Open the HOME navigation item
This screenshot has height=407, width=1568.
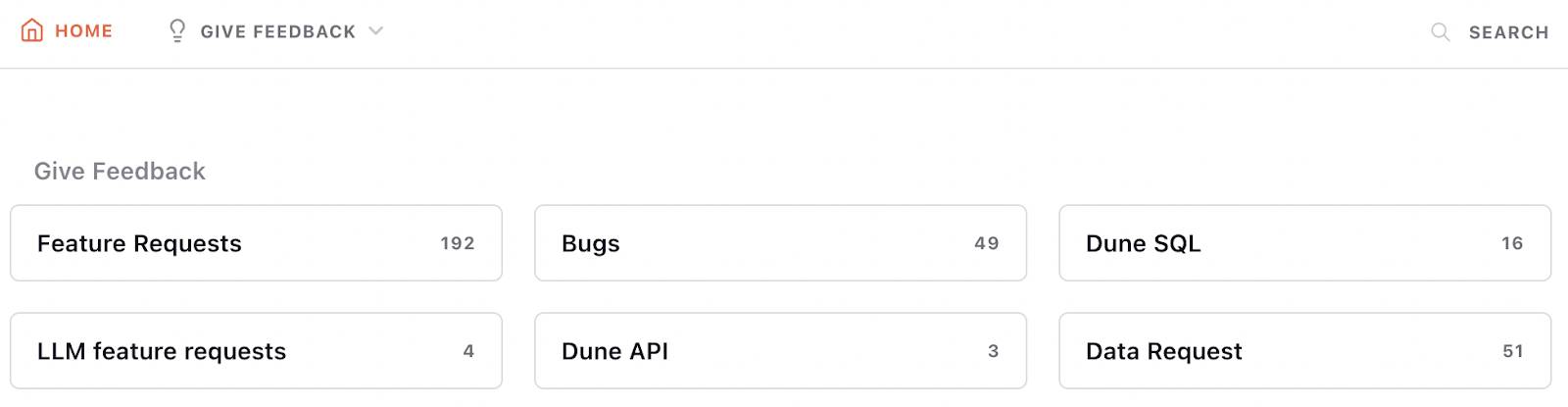tap(67, 31)
